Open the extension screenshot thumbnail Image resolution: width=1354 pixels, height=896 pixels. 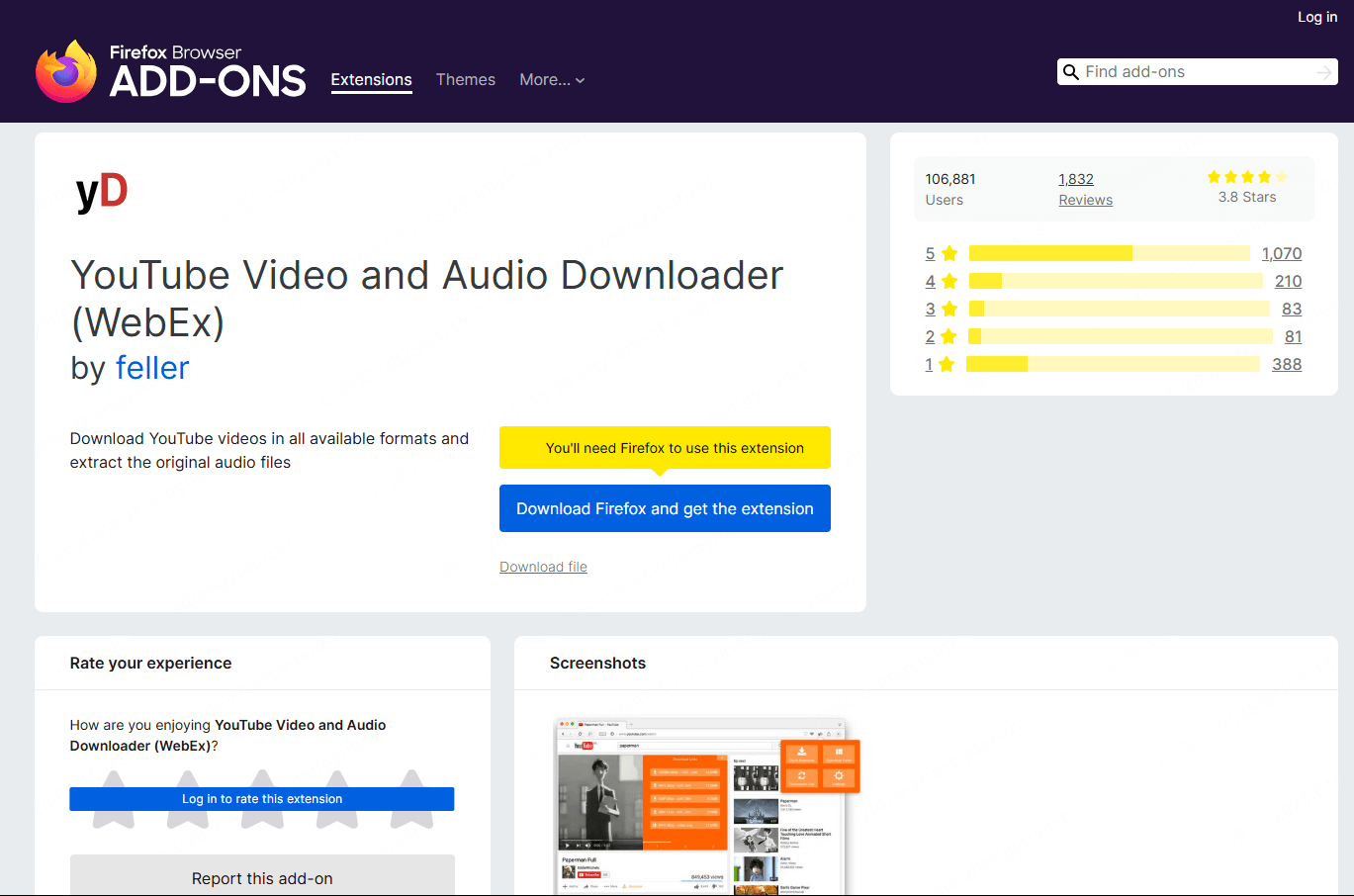click(x=707, y=806)
